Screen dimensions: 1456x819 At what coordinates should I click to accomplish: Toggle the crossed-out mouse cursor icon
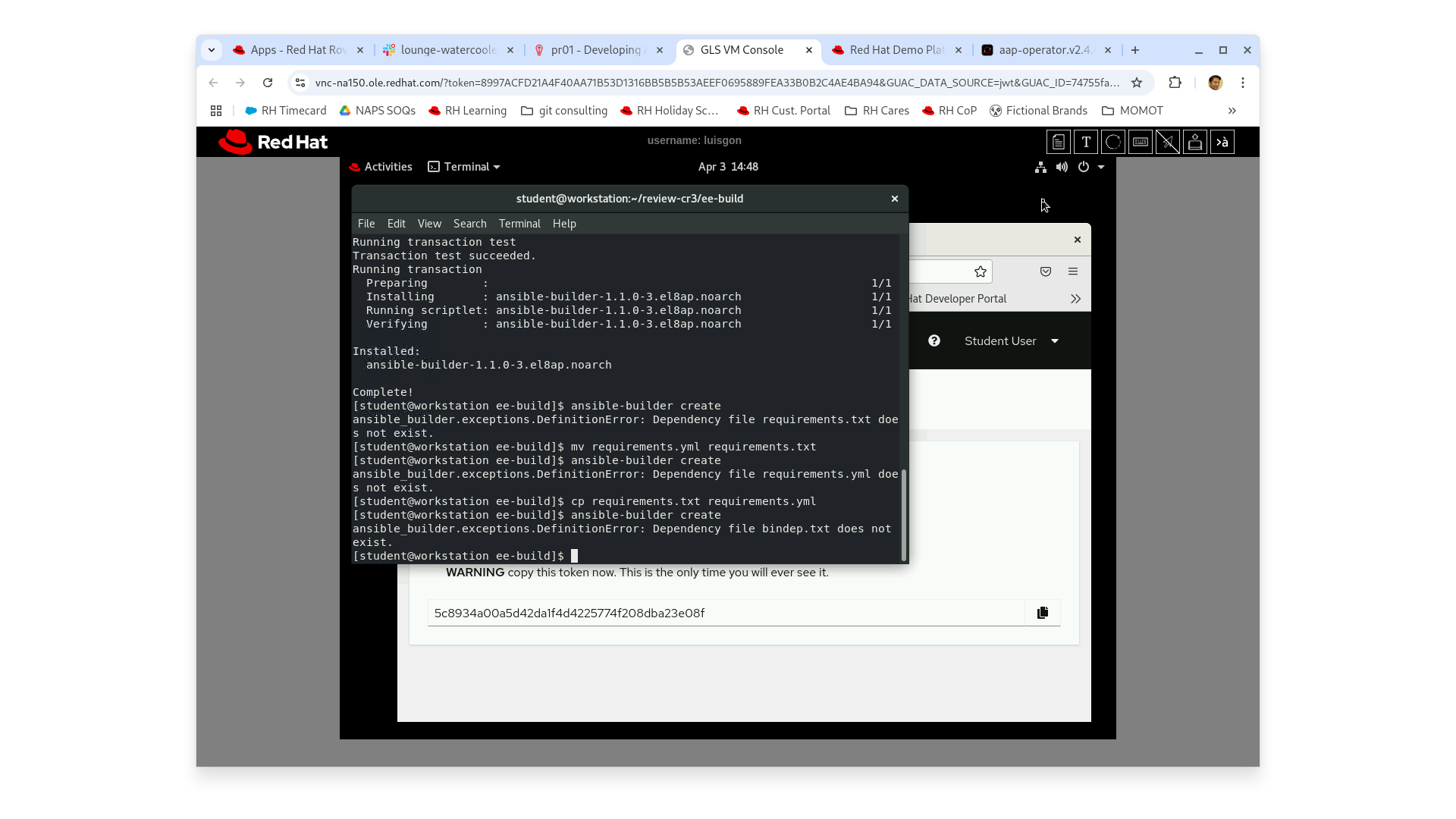tap(1168, 142)
